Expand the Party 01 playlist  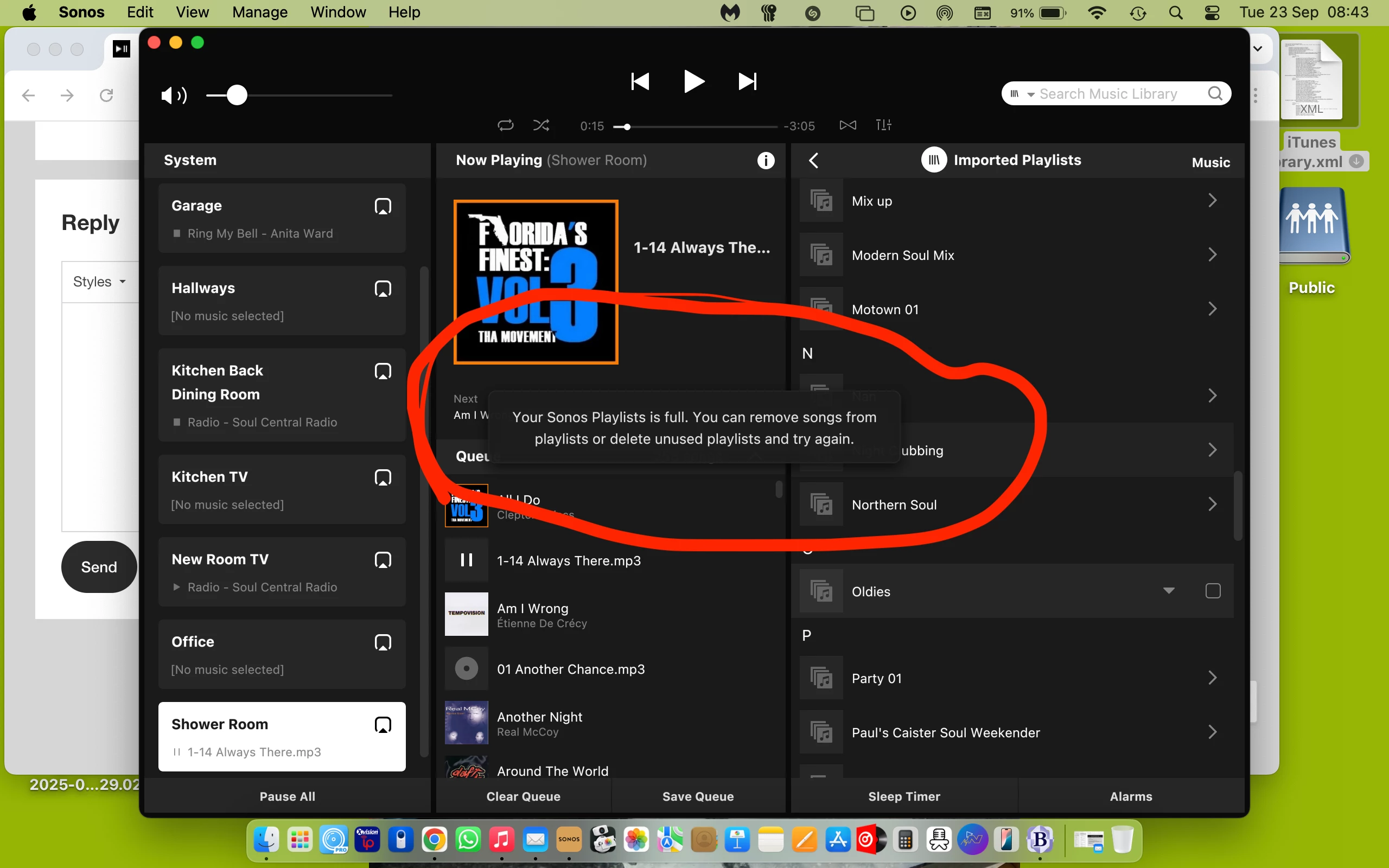(1212, 678)
